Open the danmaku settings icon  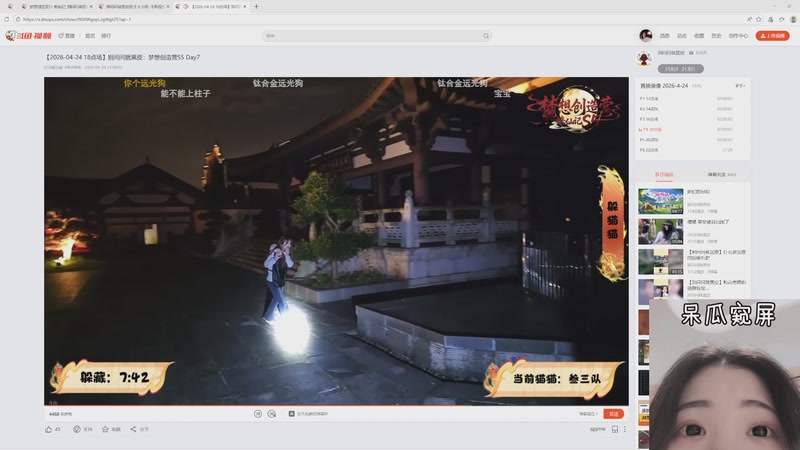tap(272, 414)
